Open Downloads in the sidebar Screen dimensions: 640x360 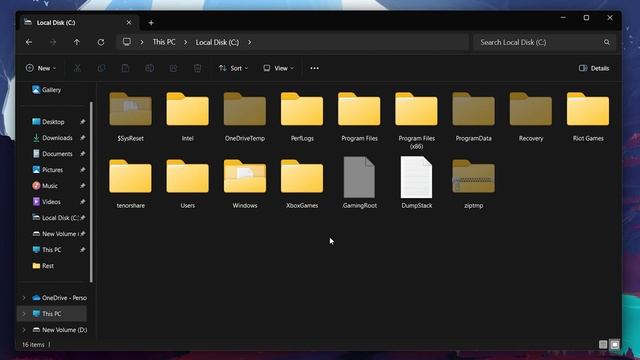click(x=52, y=138)
